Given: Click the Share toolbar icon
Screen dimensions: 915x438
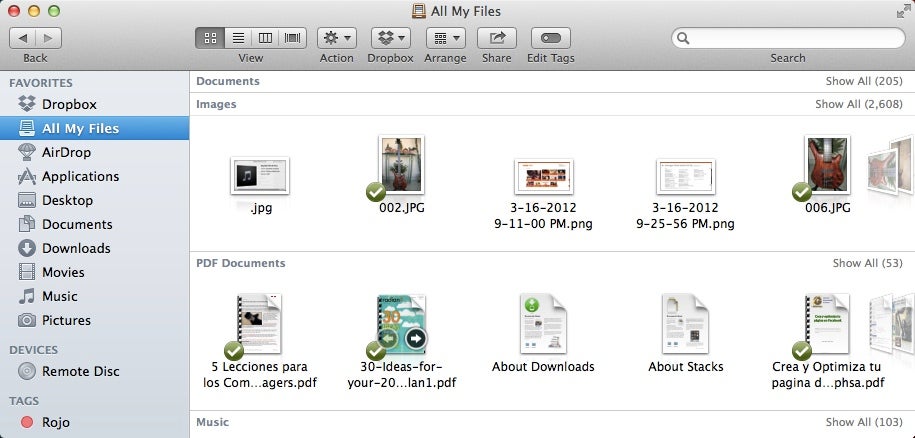Looking at the screenshot, I should point(496,38).
